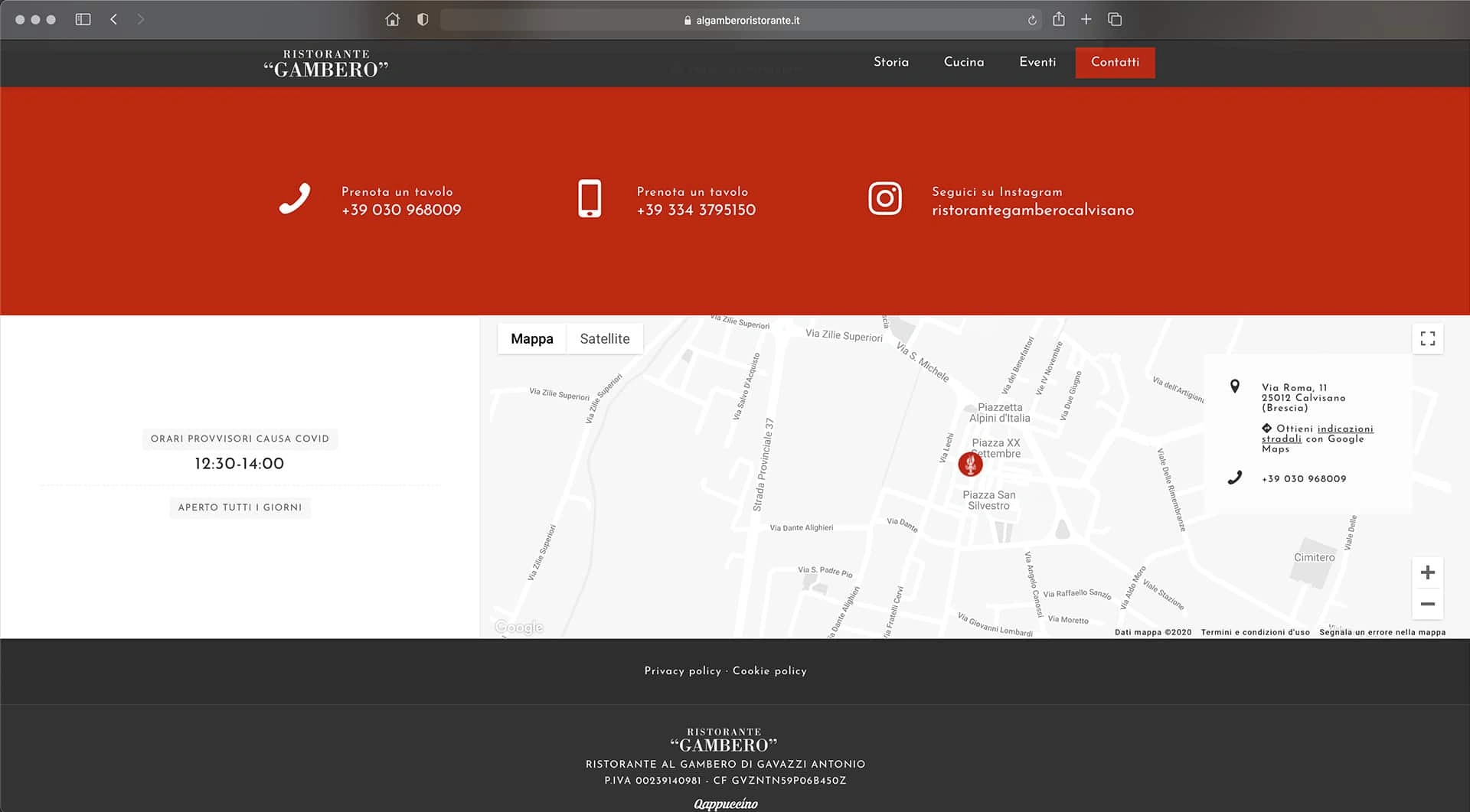
Task: Get indicazioni stradali on Google Maps
Action: (x=1318, y=434)
